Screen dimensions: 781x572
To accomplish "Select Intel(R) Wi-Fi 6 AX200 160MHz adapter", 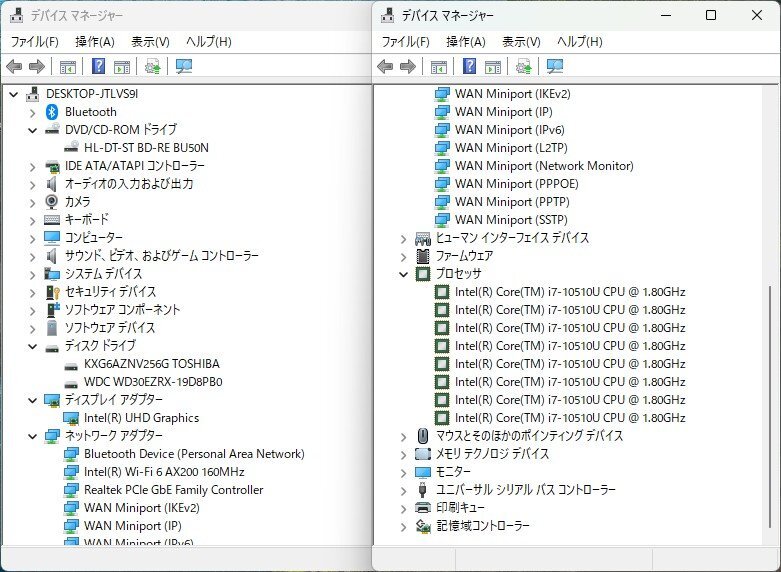I will (164, 472).
